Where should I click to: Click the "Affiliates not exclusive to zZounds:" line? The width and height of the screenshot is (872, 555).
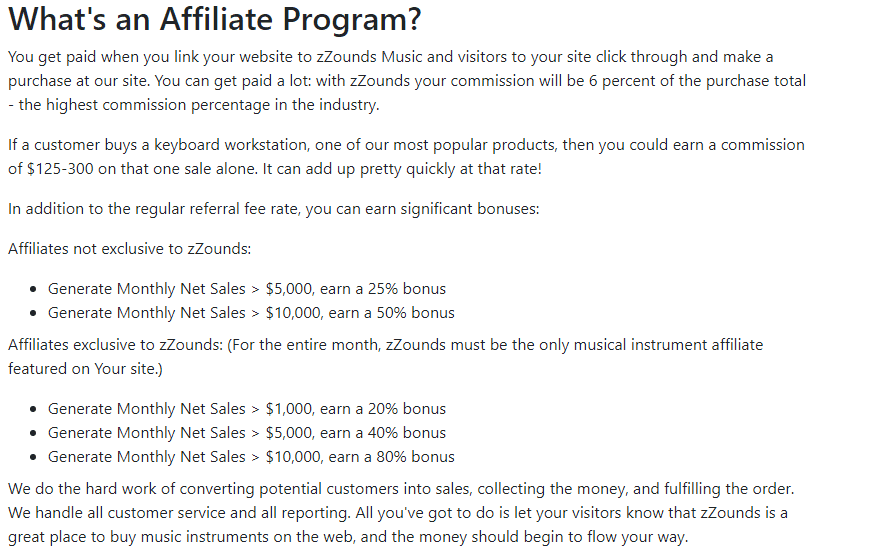pyautogui.click(x=130, y=249)
